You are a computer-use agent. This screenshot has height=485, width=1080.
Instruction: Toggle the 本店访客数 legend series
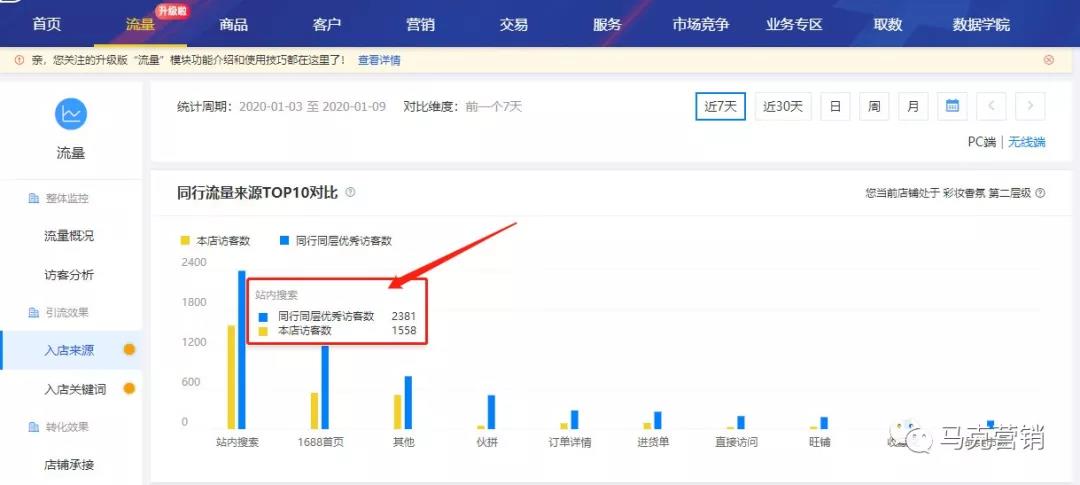pyautogui.click(x=214, y=241)
